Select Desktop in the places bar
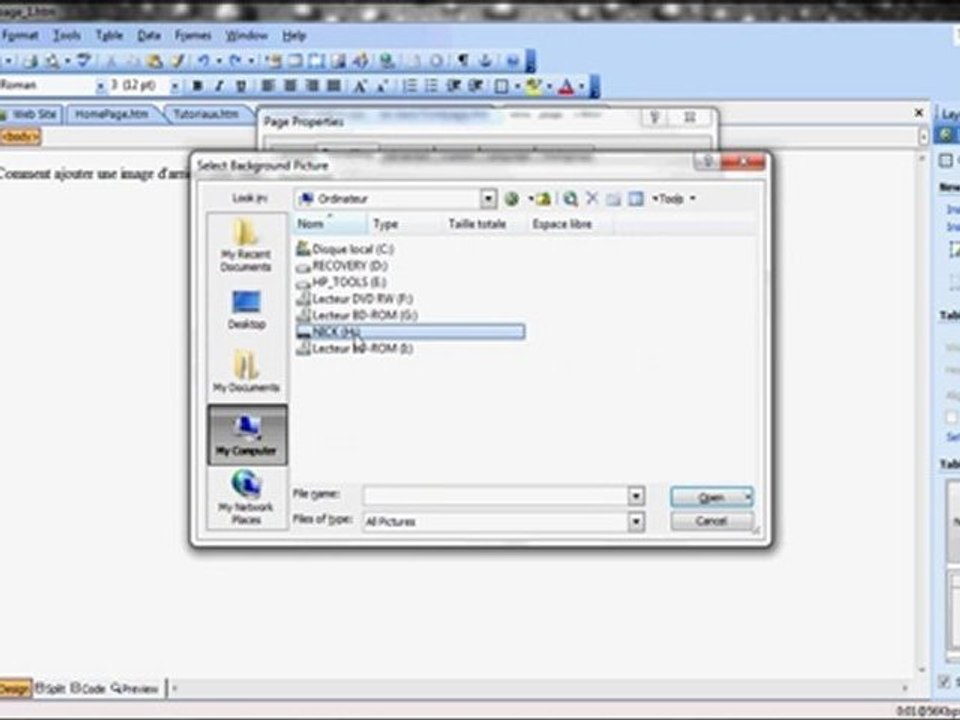960x720 pixels. [246, 310]
